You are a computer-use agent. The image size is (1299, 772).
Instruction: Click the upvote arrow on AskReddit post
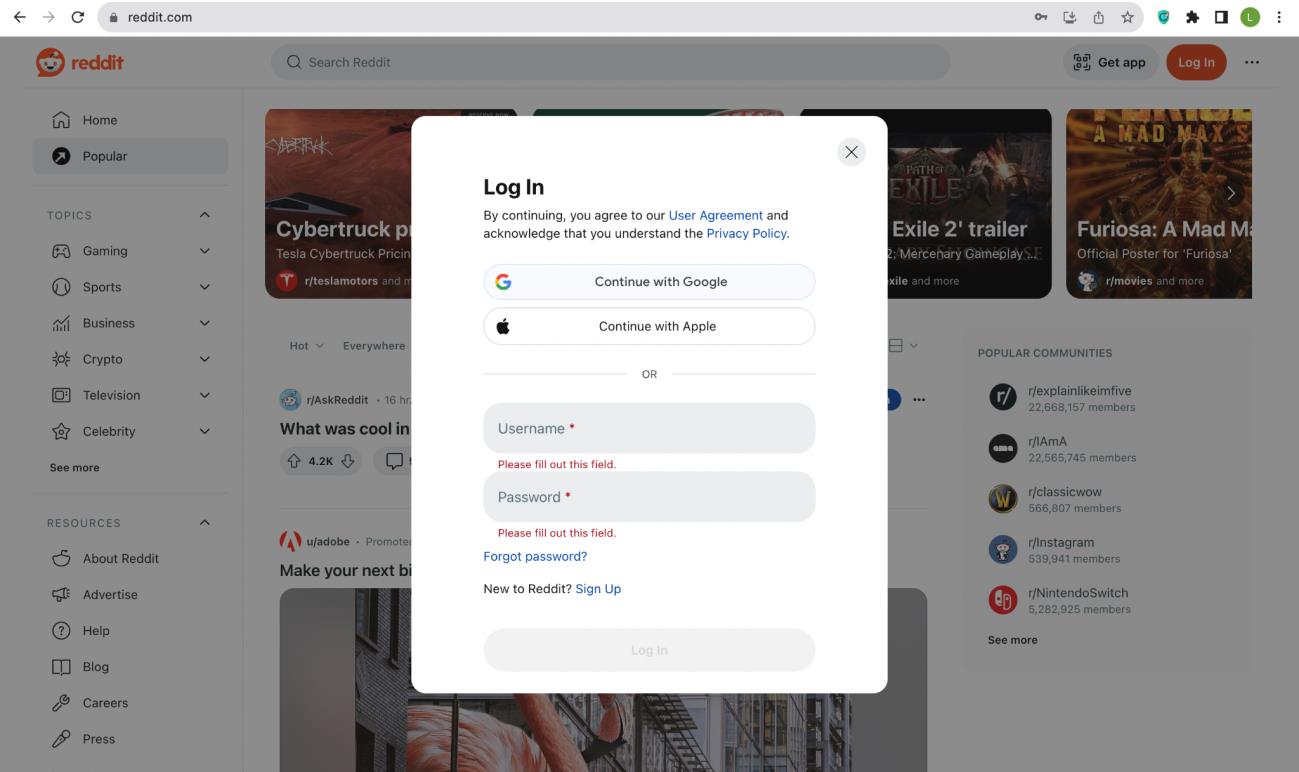(x=294, y=461)
